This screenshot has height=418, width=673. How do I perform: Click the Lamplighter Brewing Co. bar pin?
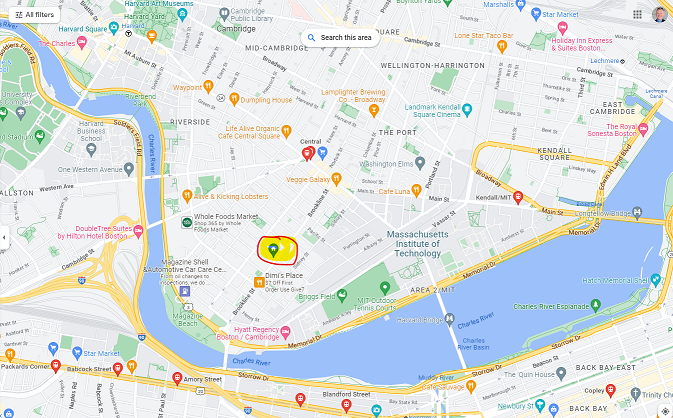[374, 111]
